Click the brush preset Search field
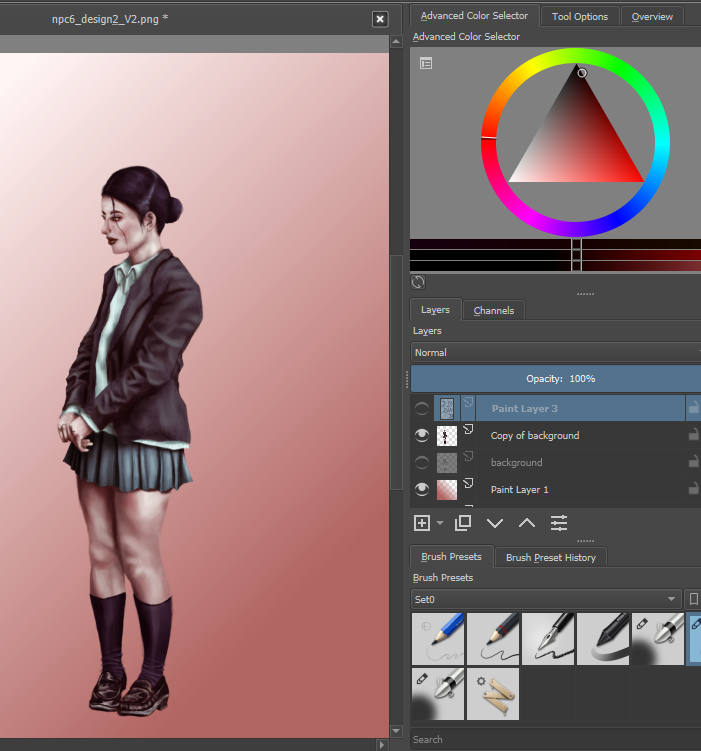 pos(555,740)
